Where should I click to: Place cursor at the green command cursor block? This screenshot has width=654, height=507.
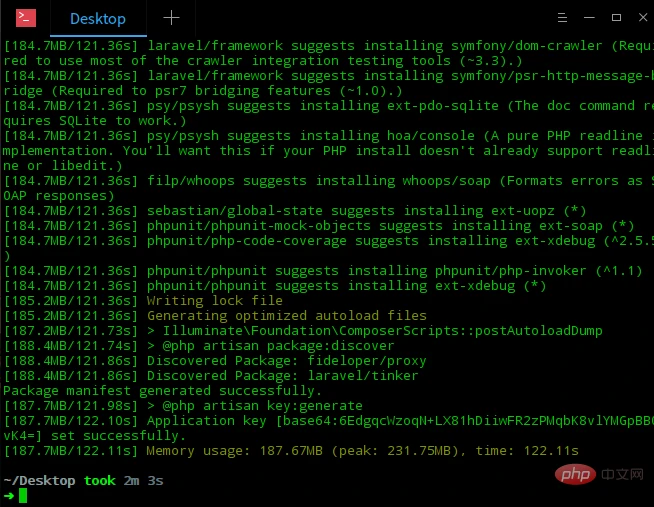tap(25, 496)
